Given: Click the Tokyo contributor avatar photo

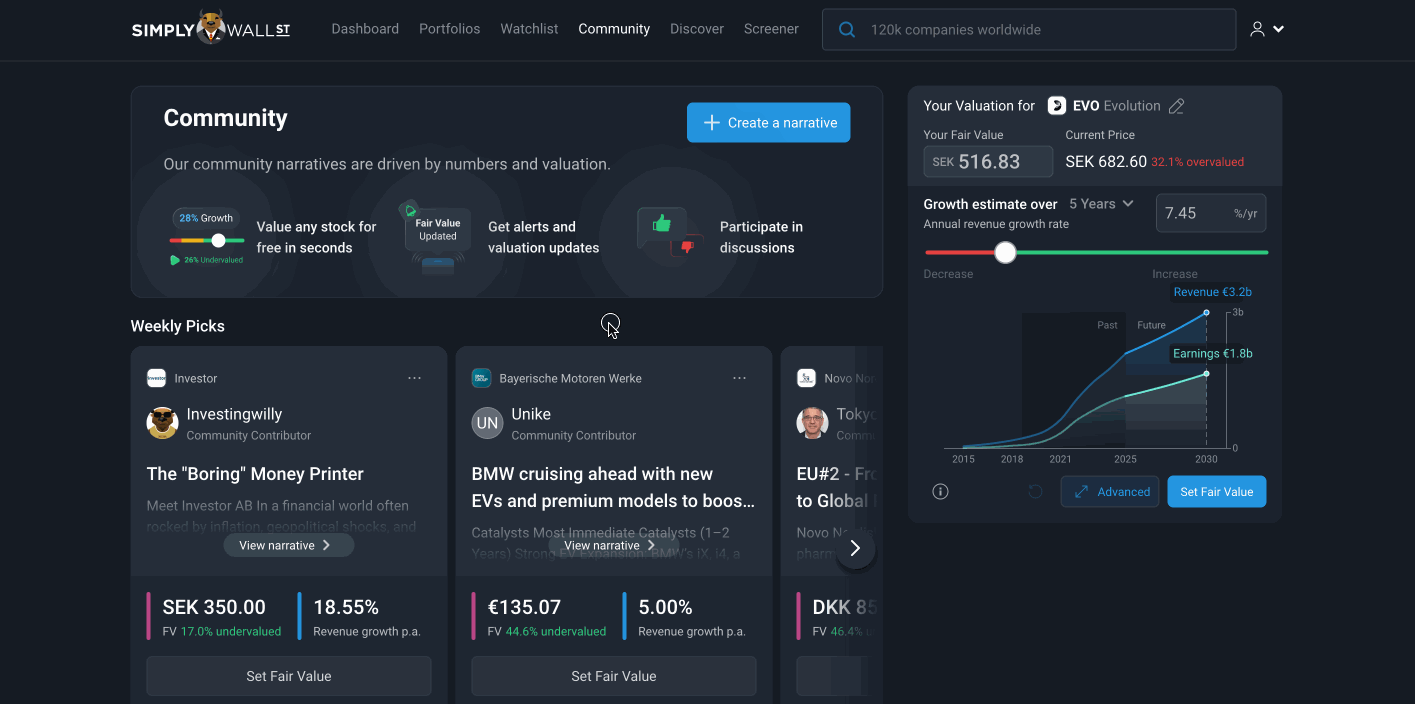Looking at the screenshot, I should 812,423.
